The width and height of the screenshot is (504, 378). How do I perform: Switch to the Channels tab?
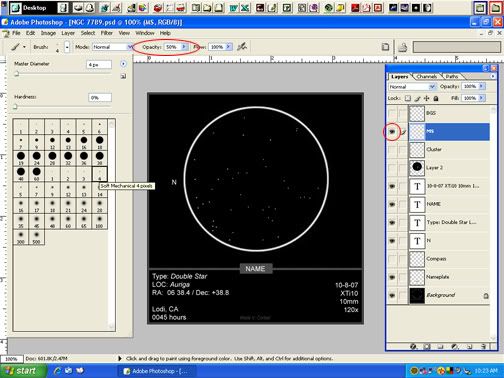pyautogui.click(x=427, y=76)
